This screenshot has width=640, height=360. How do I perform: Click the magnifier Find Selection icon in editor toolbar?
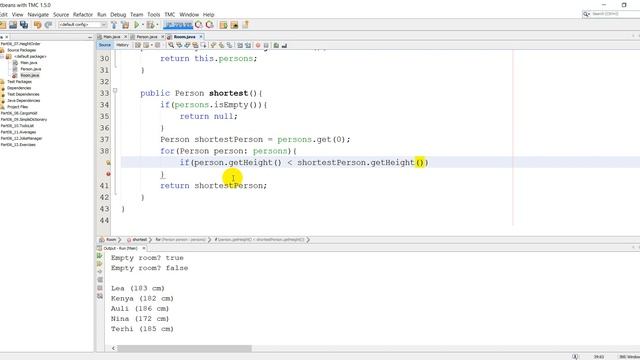tap(171, 45)
